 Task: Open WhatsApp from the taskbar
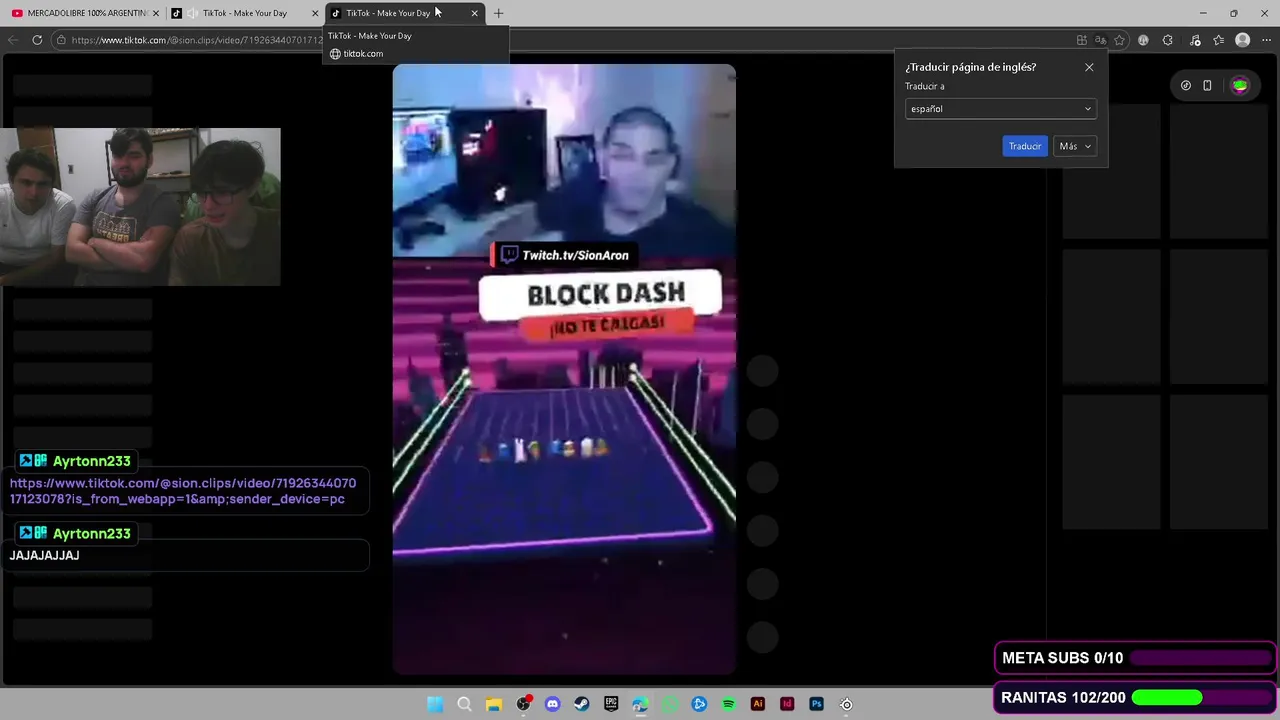(670, 704)
